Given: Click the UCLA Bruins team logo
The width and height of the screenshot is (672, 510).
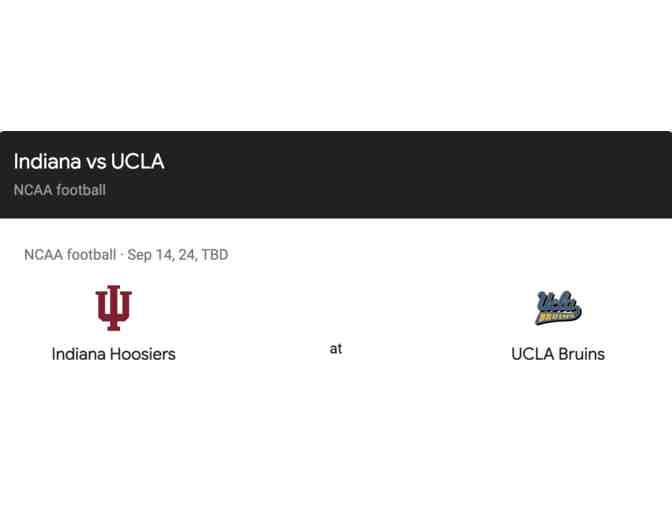Looking at the screenshot, I should [x=558, y=308].
